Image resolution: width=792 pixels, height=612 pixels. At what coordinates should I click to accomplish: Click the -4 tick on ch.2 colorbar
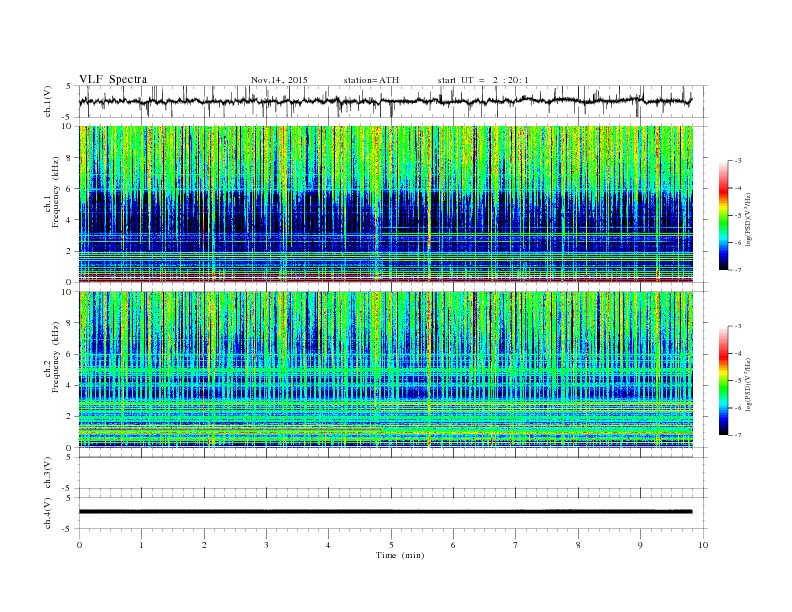pyautogui.click(x=737, y=353)
